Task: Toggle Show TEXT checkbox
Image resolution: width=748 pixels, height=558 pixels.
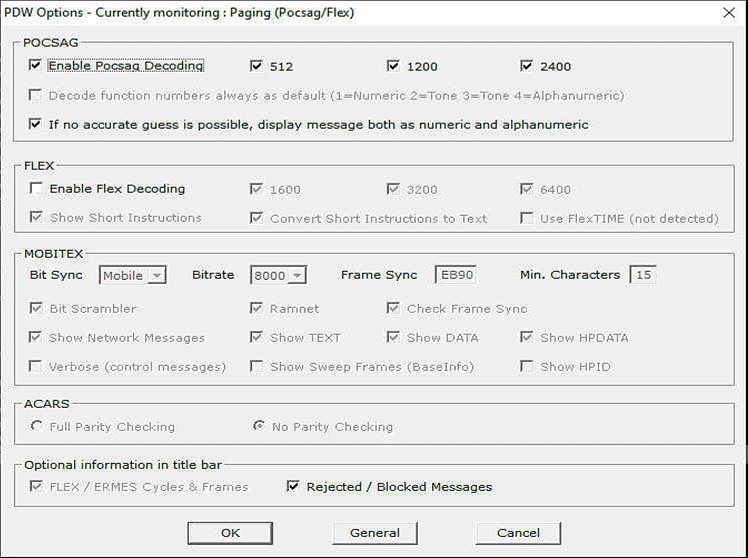Action: coord(256,337)
